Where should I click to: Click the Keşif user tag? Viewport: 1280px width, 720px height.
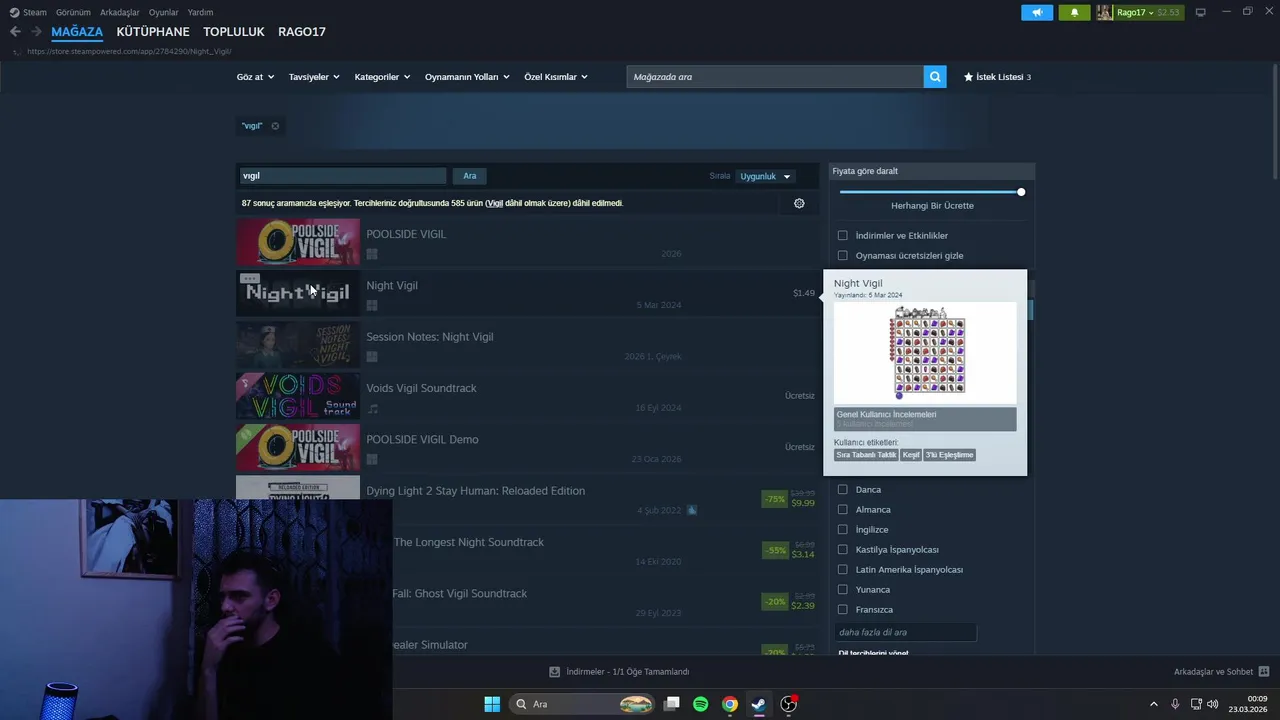[x=911, y=455]
